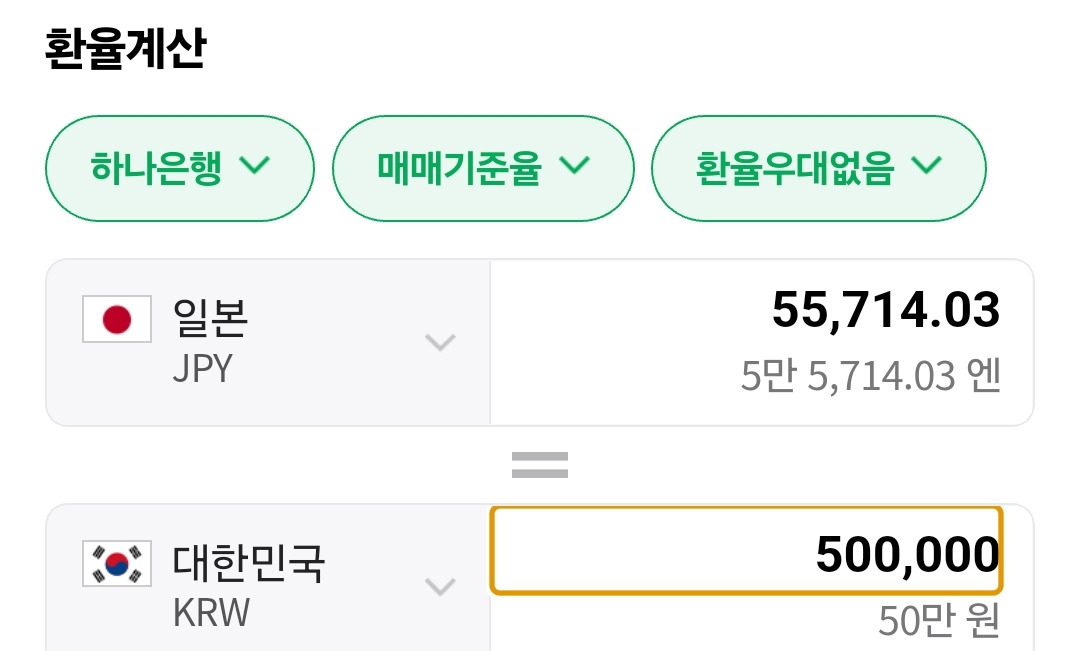Viewport: 1080px width, 651px height.
Task: Select the 일본 country label
Action: point(210,318)
